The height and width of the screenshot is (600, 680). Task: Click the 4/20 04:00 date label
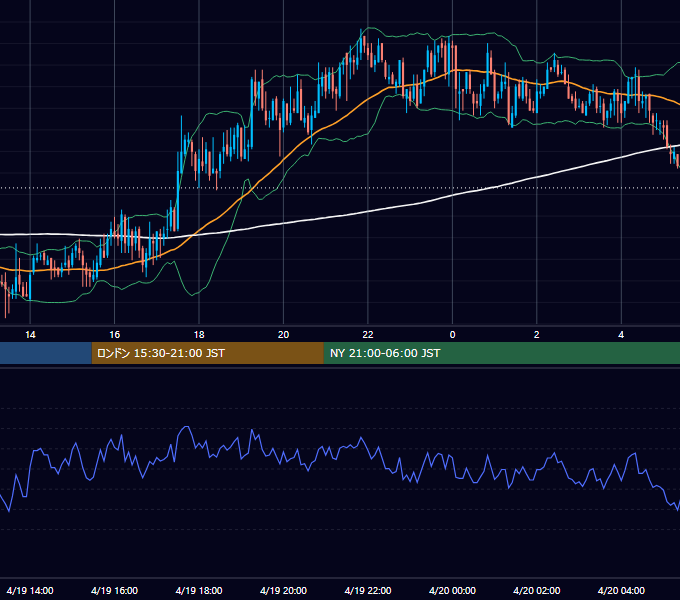(621, 590)
